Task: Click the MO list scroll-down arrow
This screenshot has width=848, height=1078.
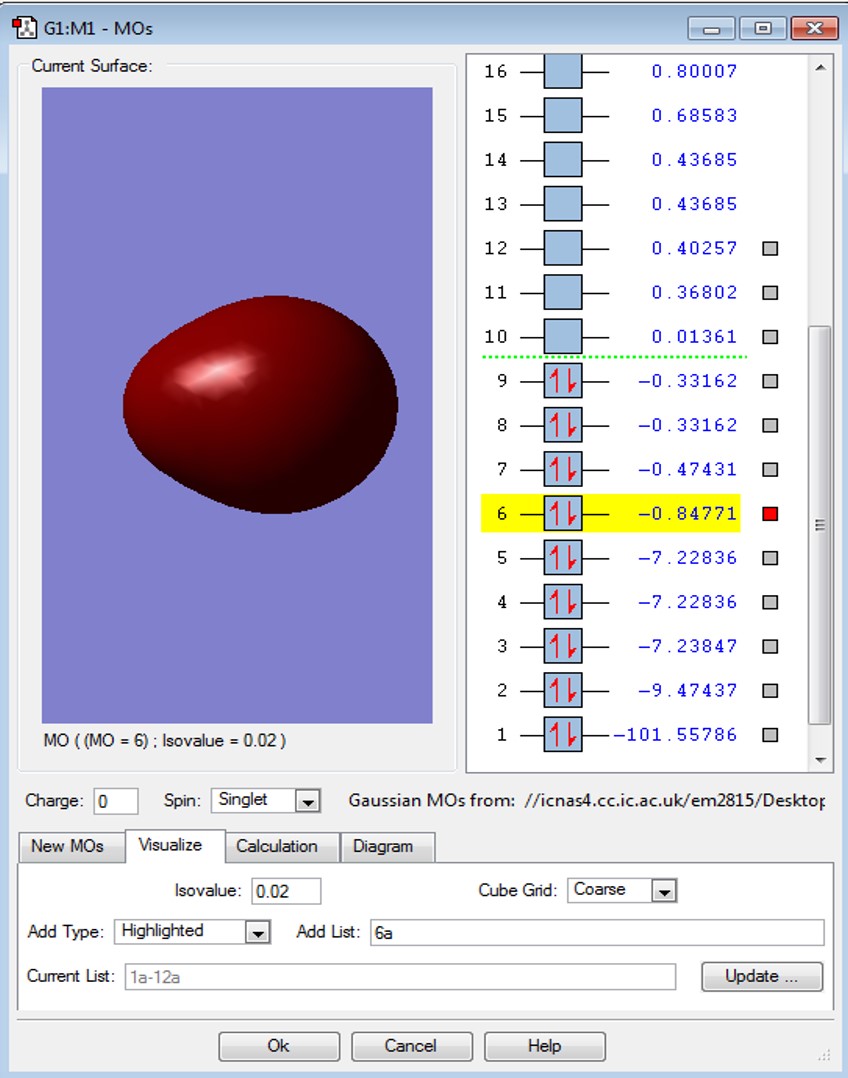Action: [x=820, y=760]
